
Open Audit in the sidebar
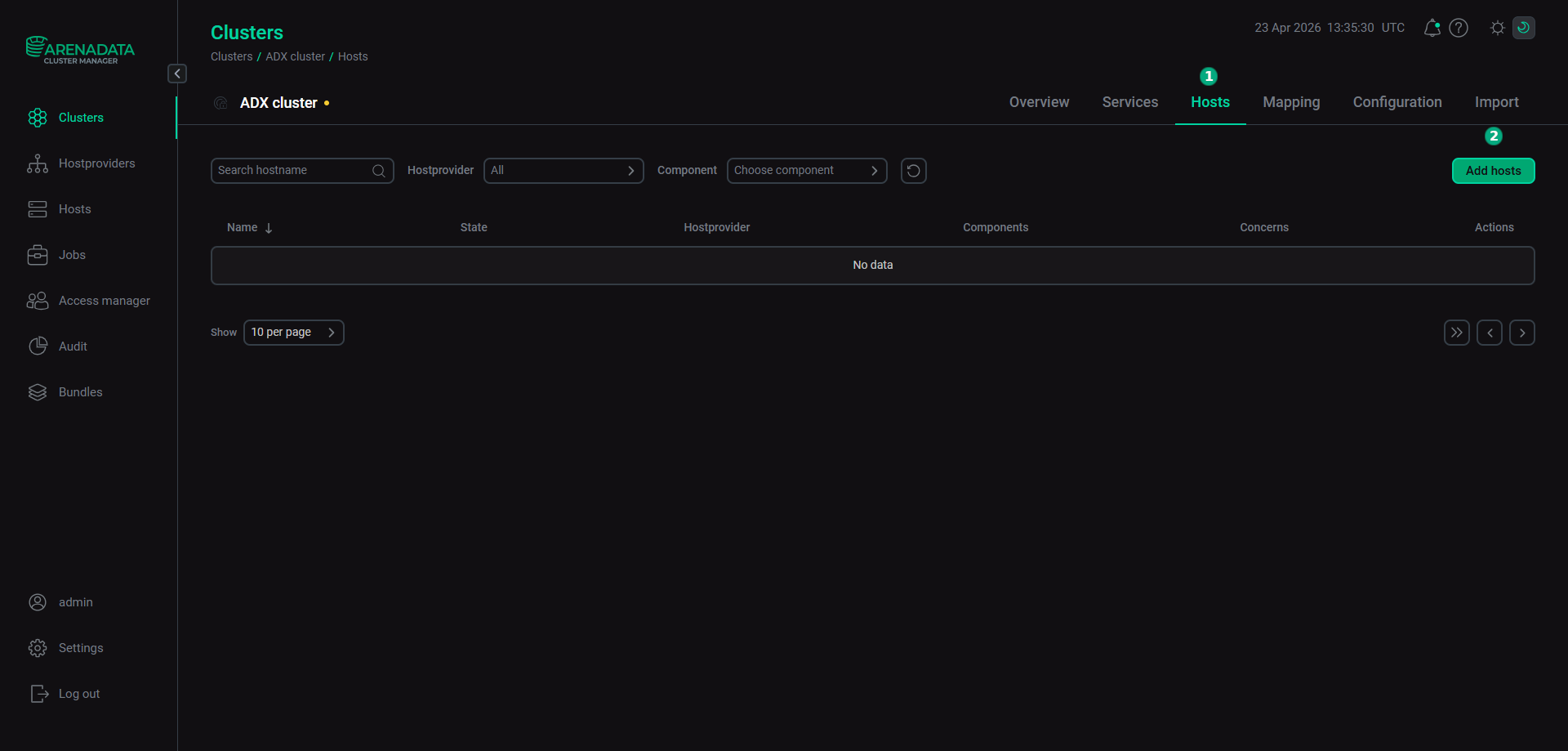click(73, 346)
